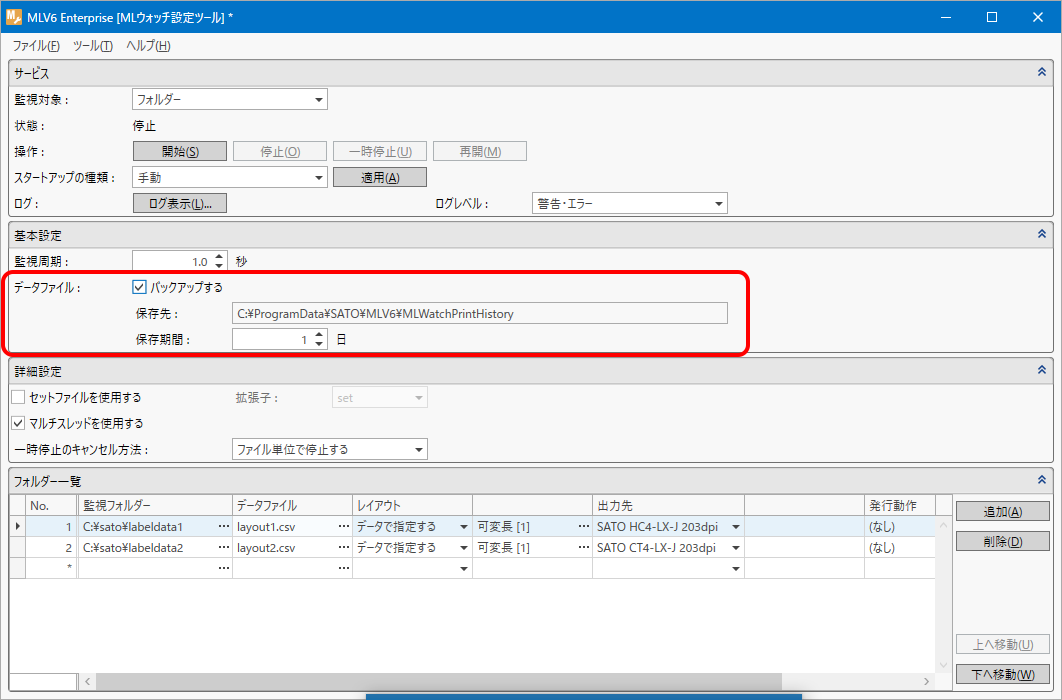Viewport: 1062px width, 700px height.
Task: Toggle the バックアップする checkbox
Action: (140, 287)
